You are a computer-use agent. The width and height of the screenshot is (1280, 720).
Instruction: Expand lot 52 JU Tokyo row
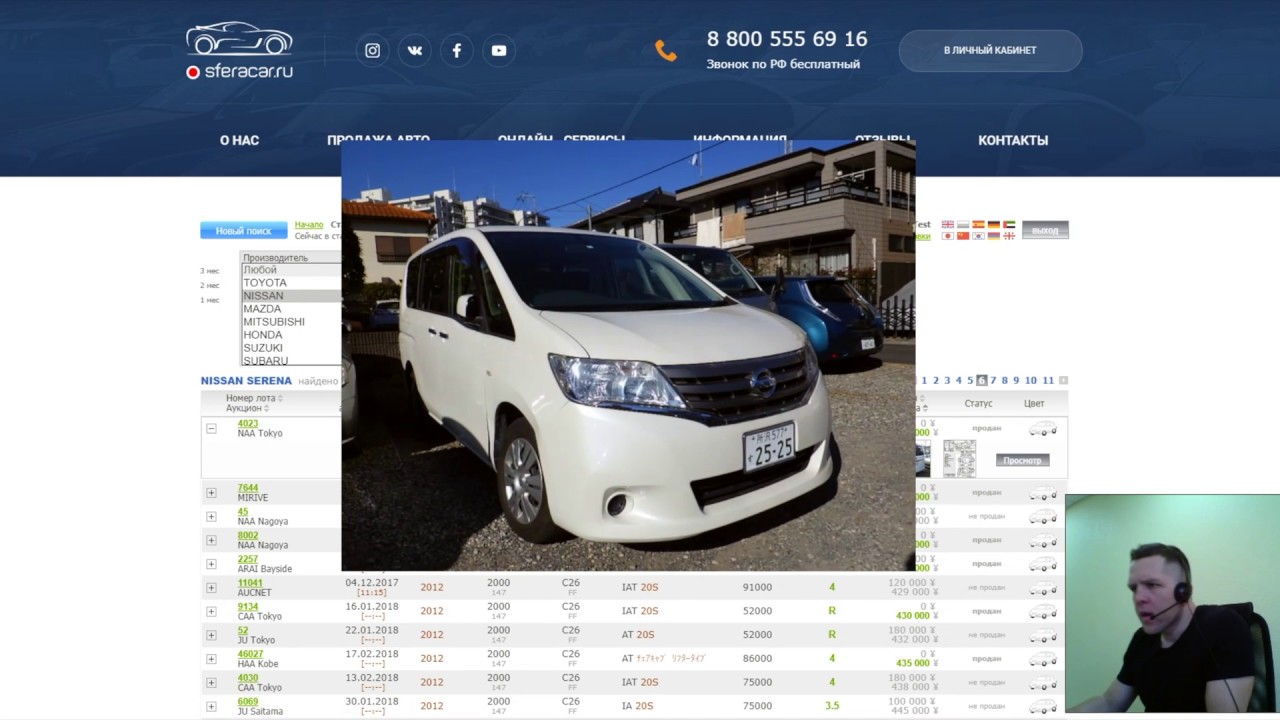(211, 635)
